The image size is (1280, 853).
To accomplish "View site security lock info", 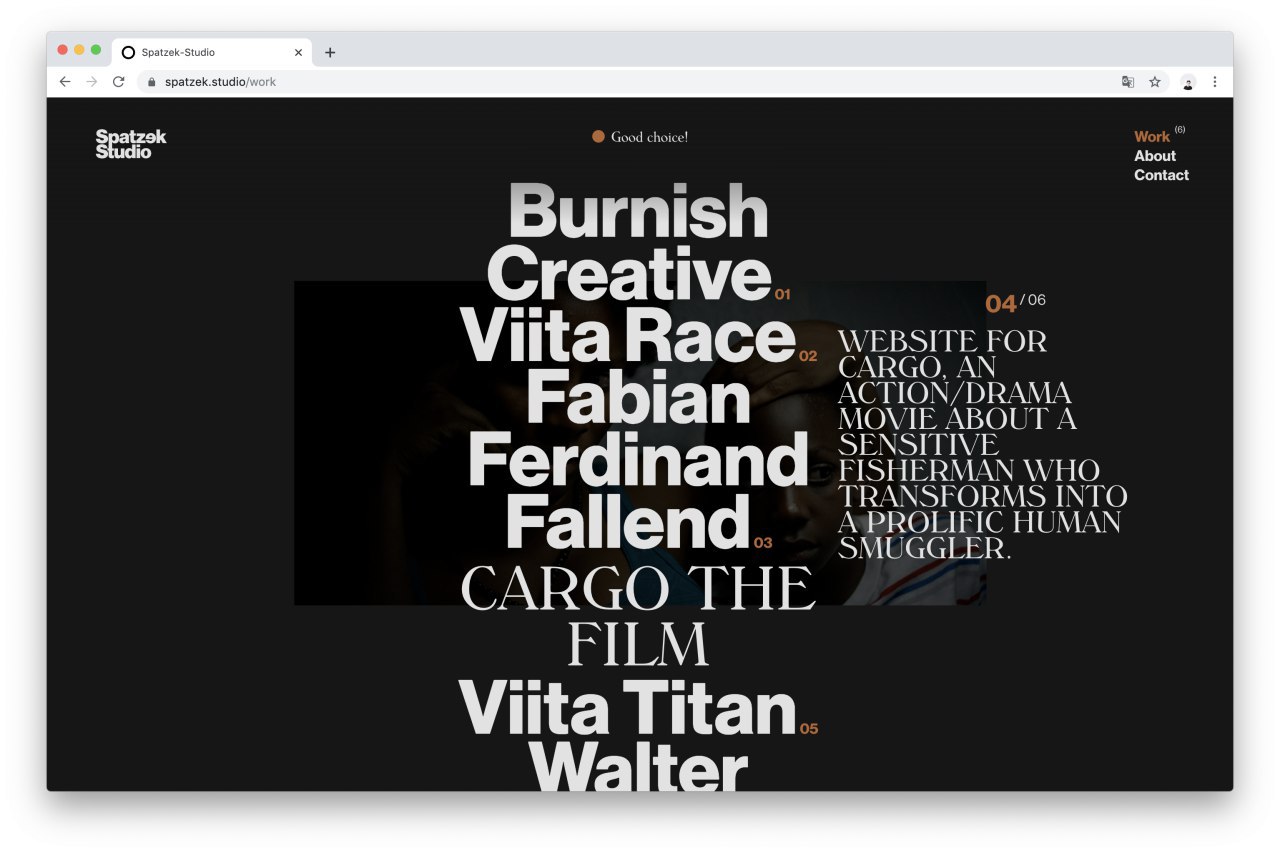I will coord(152,82).
